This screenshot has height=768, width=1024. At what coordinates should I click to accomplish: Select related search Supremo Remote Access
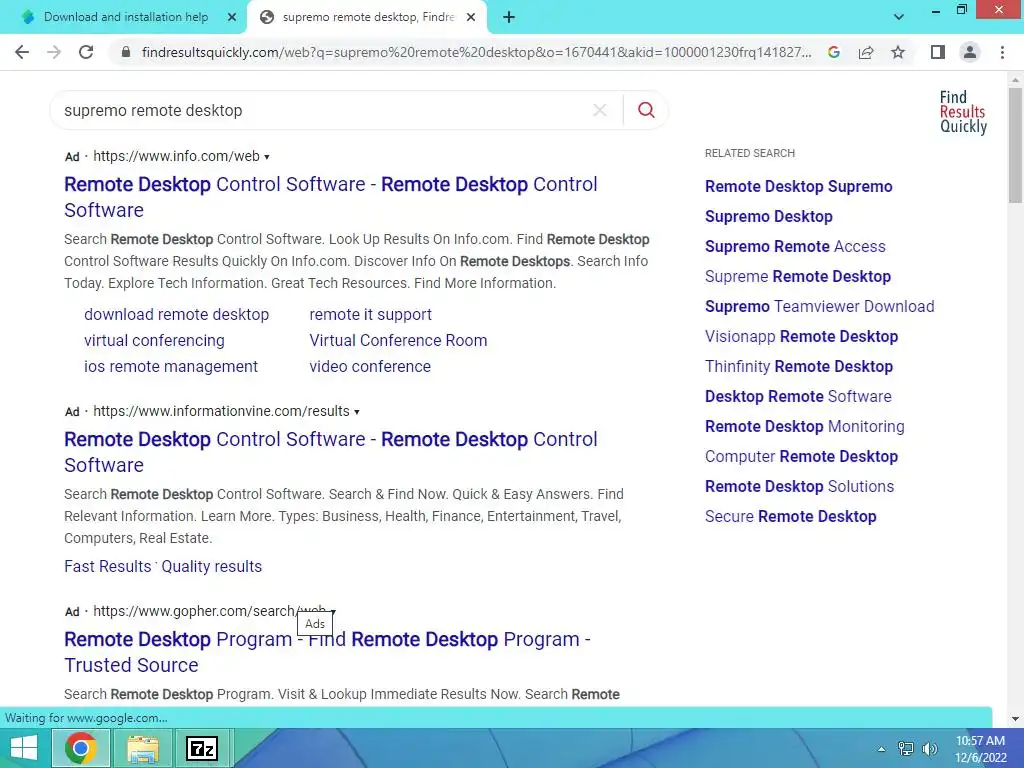coord(795,246)
